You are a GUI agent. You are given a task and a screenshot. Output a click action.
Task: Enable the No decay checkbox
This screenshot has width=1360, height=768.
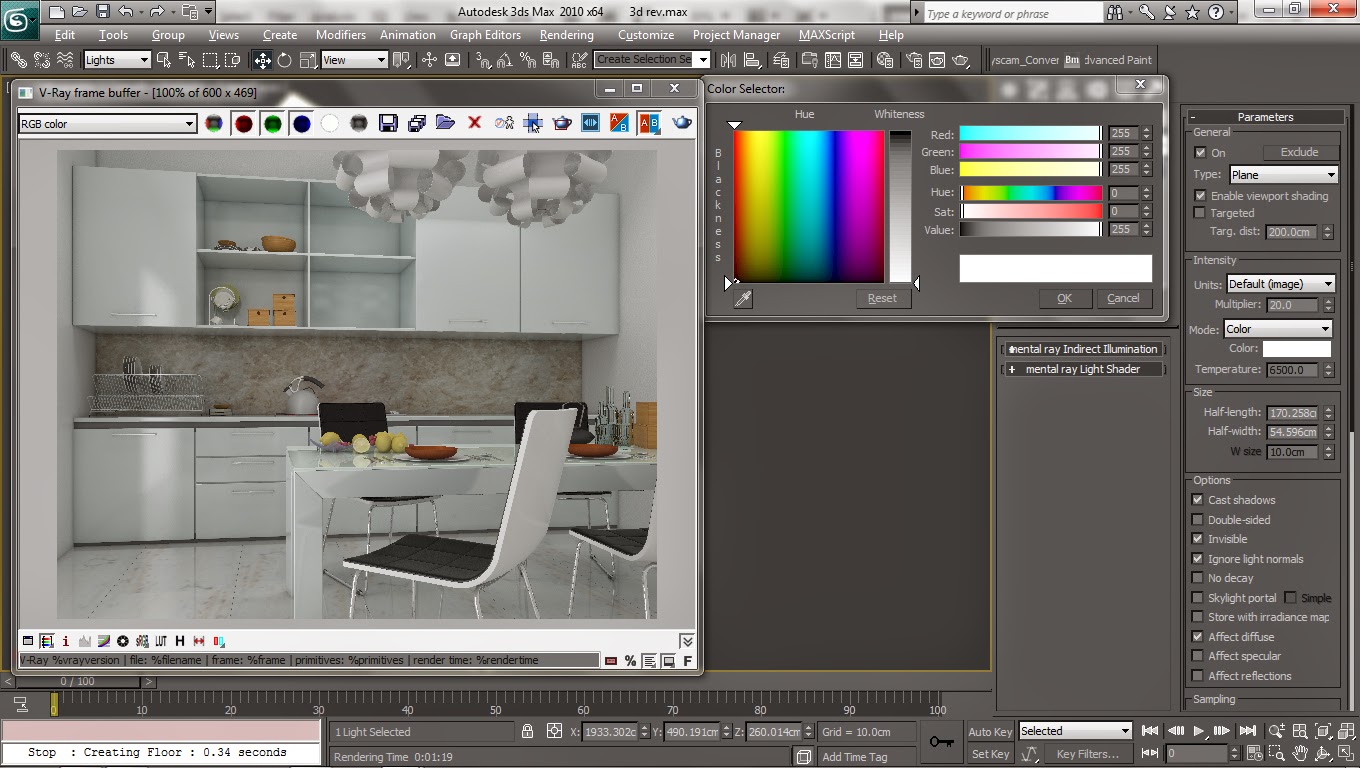click(1198, 578)
